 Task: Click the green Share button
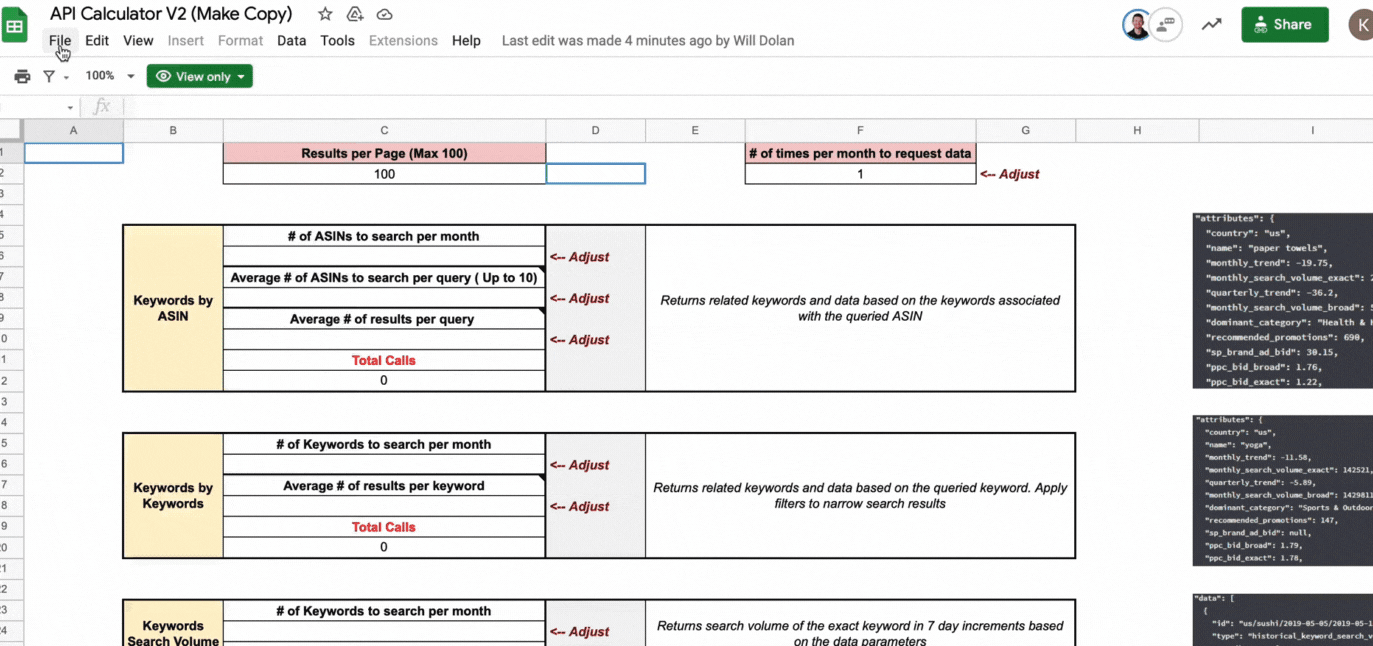[1285, 25]
